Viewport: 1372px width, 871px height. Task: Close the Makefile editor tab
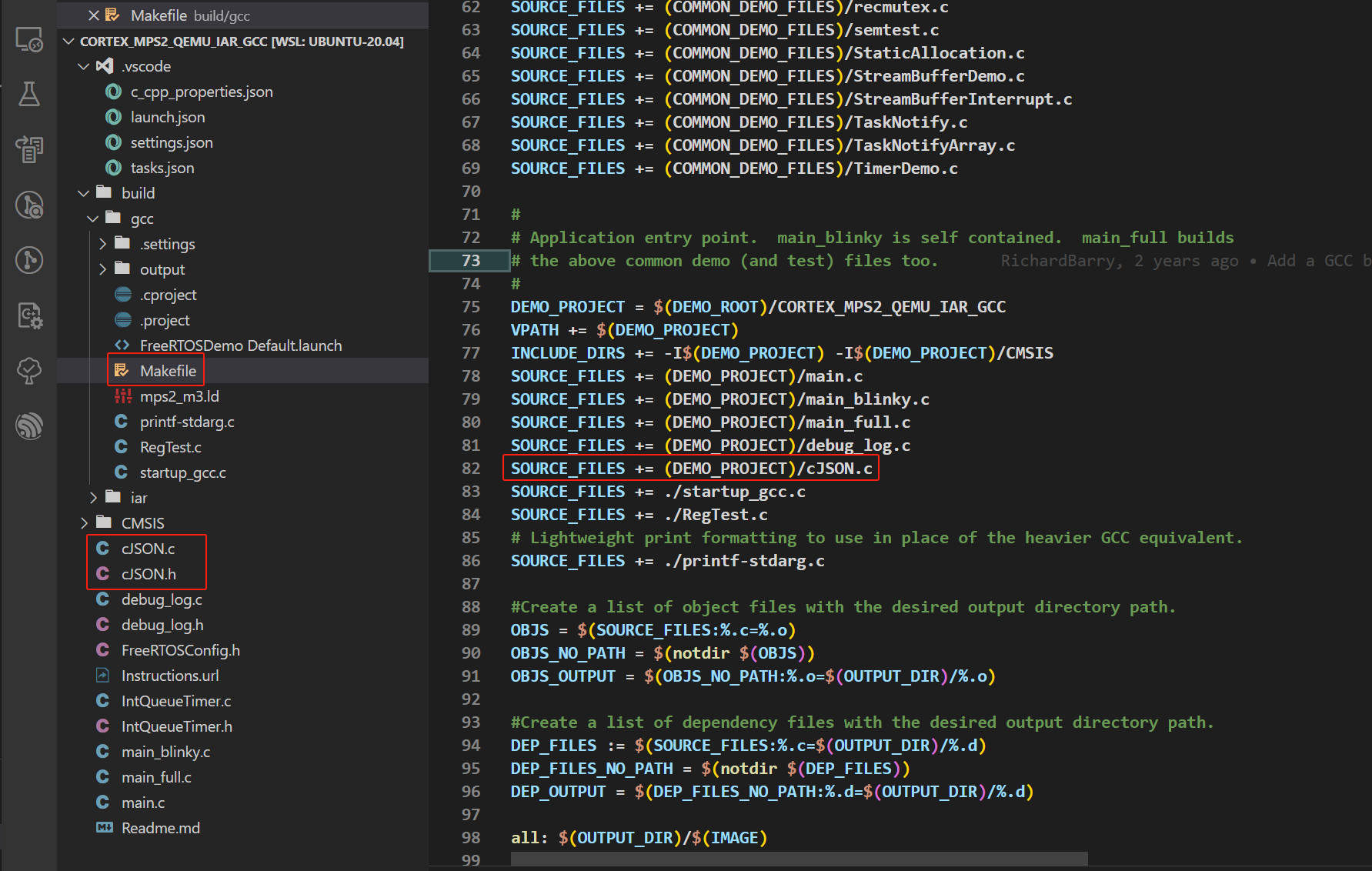click(94, 15)
